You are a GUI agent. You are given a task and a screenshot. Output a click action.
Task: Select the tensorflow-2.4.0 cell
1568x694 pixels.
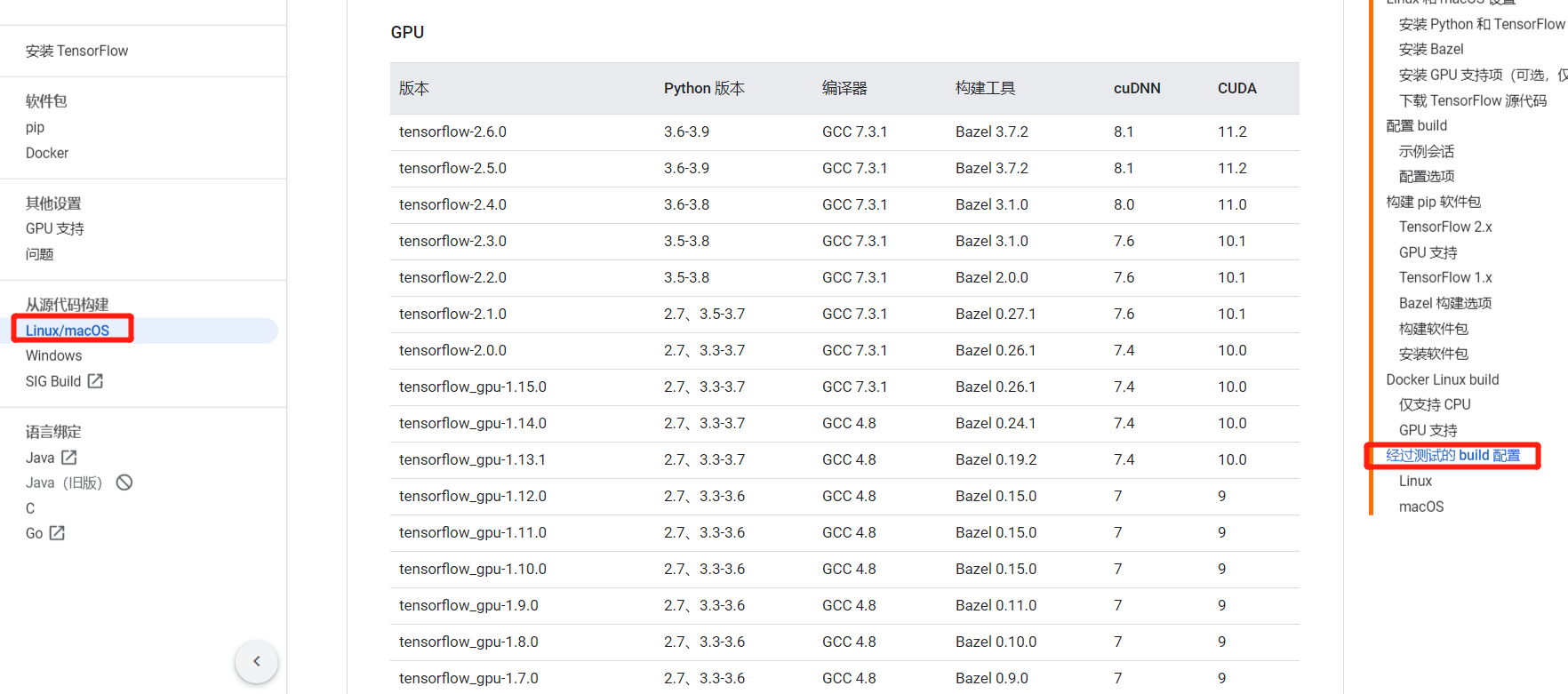452,204
